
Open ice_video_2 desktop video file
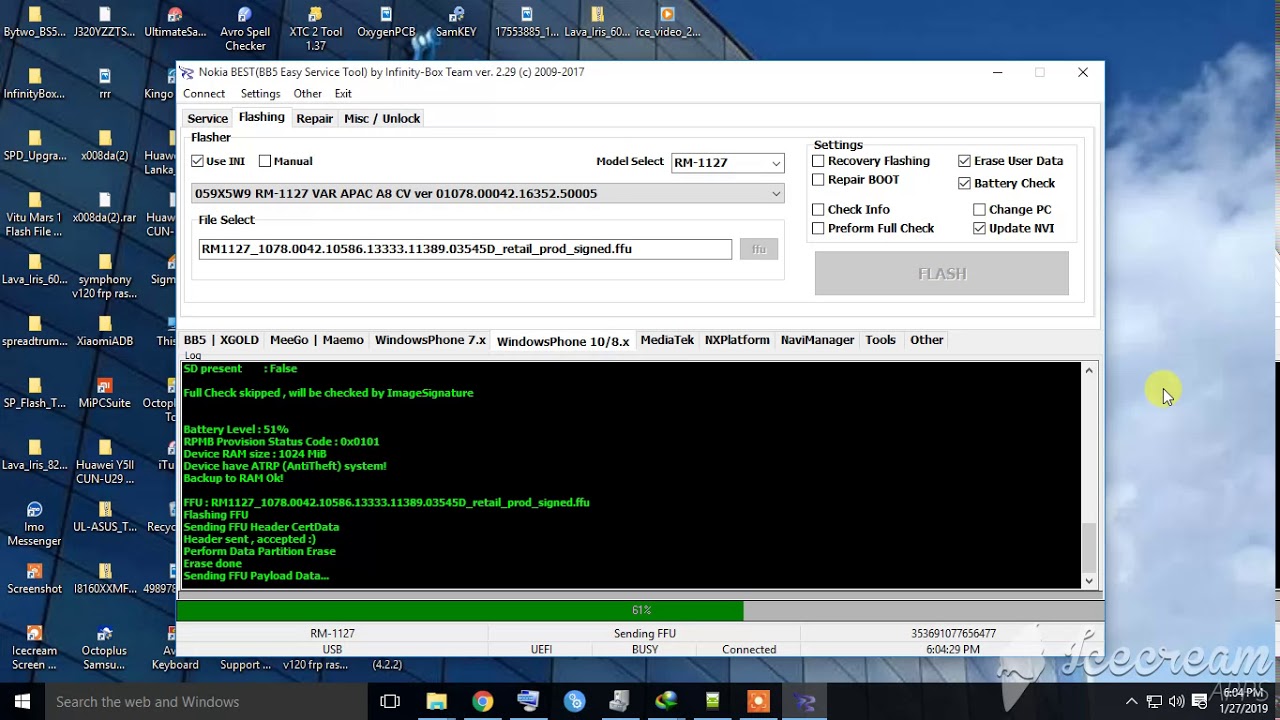coord(667,22)
